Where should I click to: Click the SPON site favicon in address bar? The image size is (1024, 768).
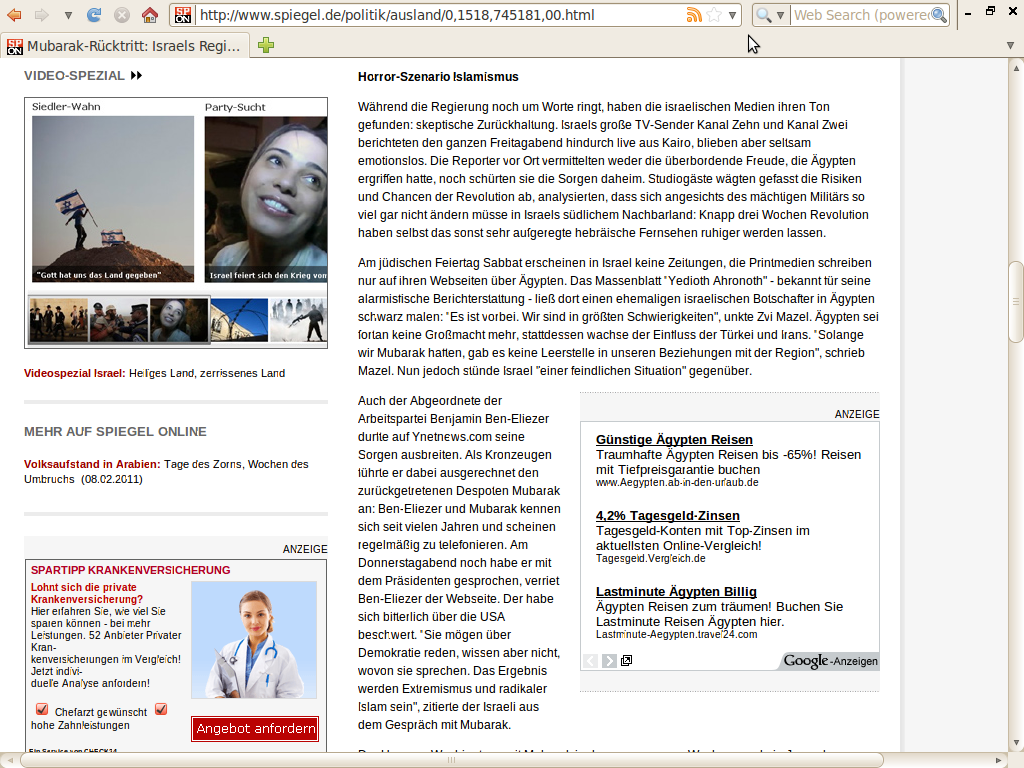tap(183, 14)
